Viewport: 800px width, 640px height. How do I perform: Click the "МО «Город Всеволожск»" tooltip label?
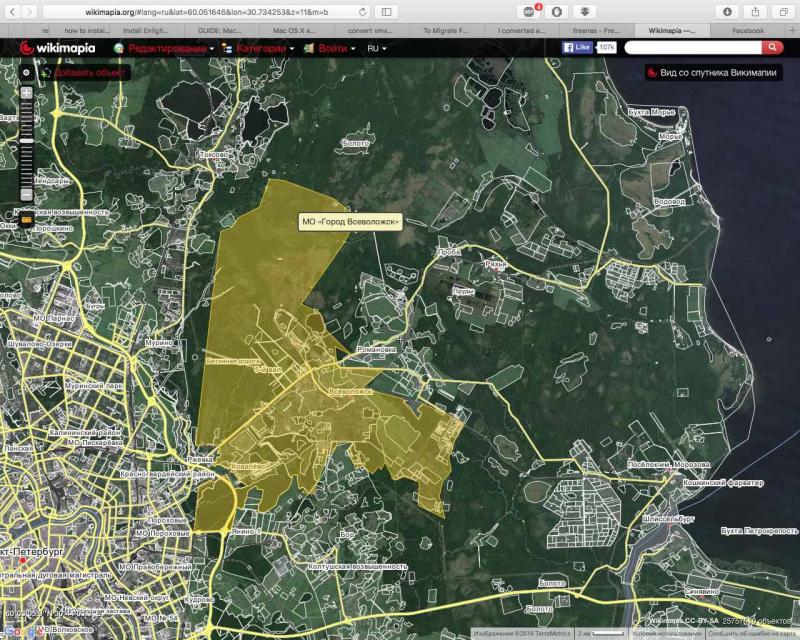(350, 221)
